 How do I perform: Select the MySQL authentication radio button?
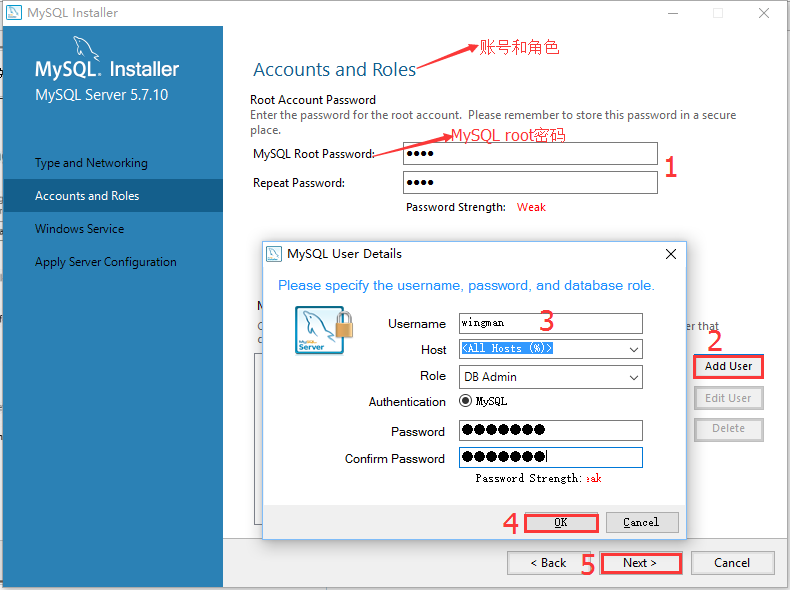tap(466, 401)
